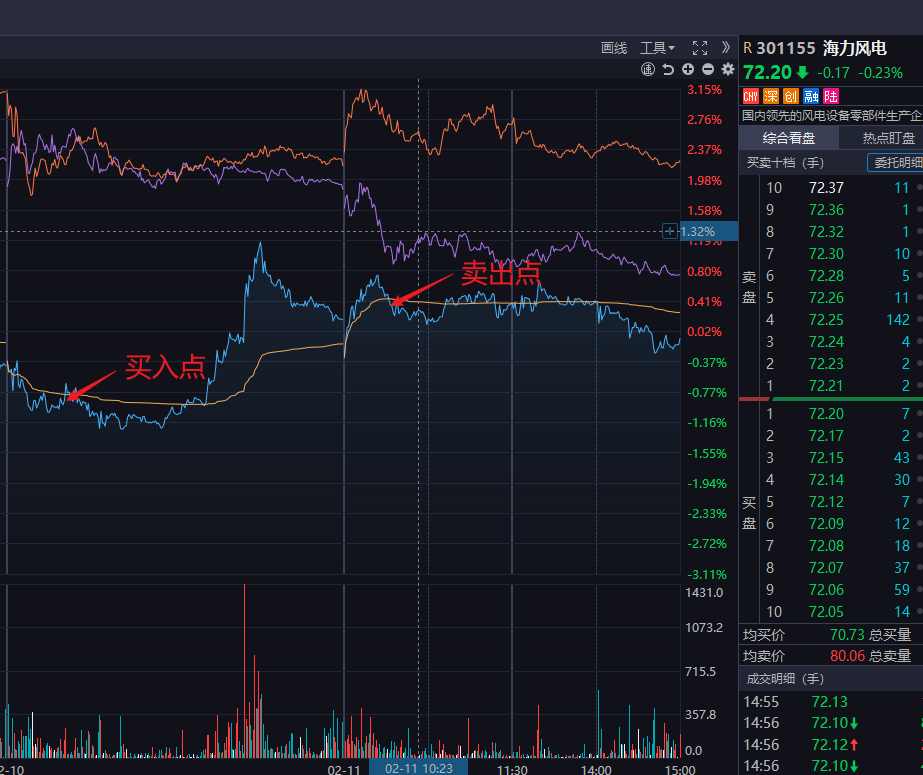Open the 工具 dropdown menu

[657, 48]
